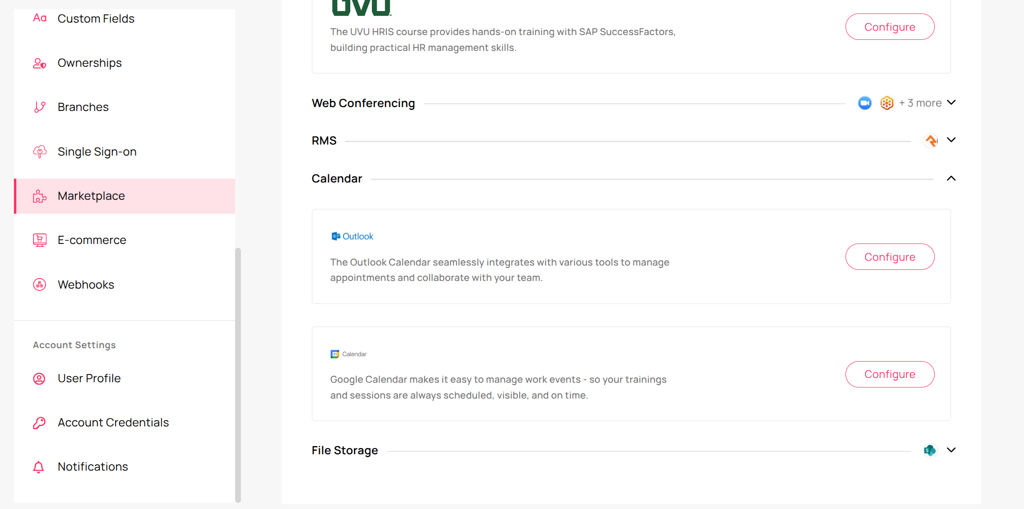Click the SharePoint icon in File Storage
Image resolution: width=1024 pixels, height=509 pixels.
click(x=930, y=450)
